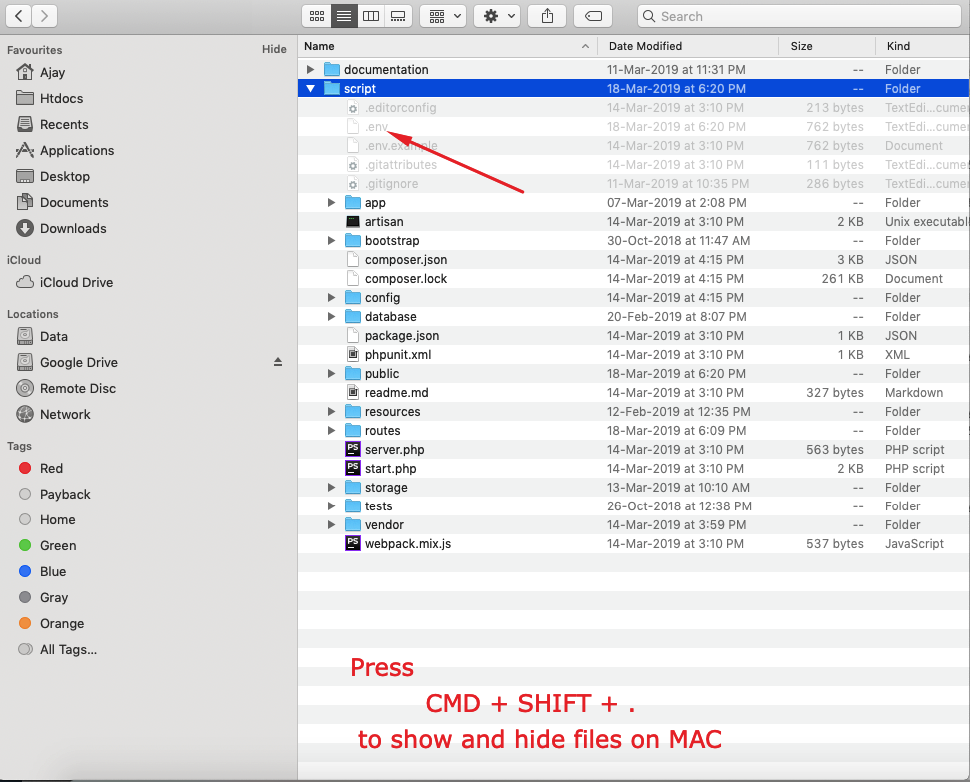Select the Data volume in Locations
Image resolution: width=970 pixels, height=782 pixels.
pos(54,337)
